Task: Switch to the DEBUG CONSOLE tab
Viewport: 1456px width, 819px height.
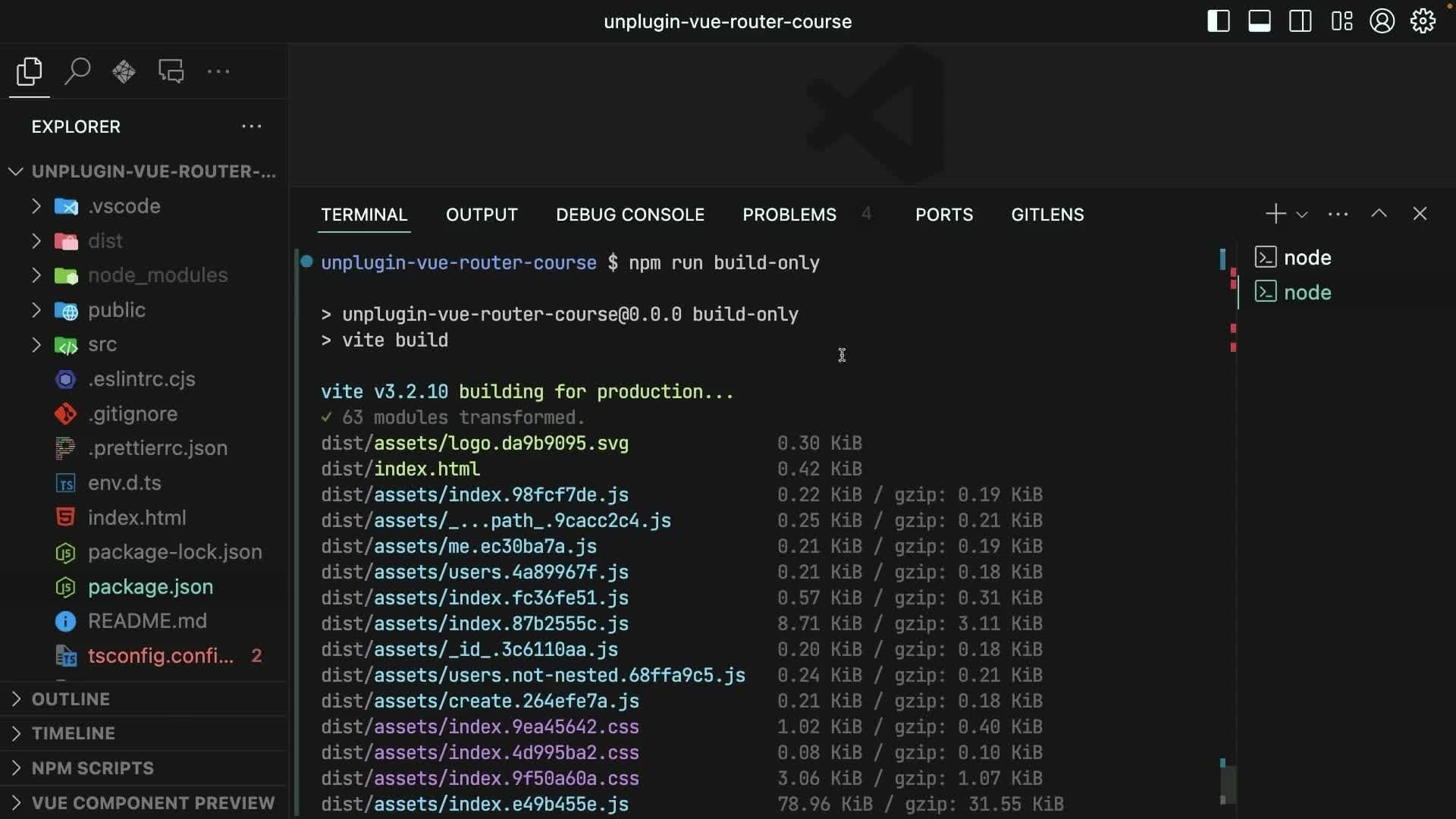Action: (629, 215)
